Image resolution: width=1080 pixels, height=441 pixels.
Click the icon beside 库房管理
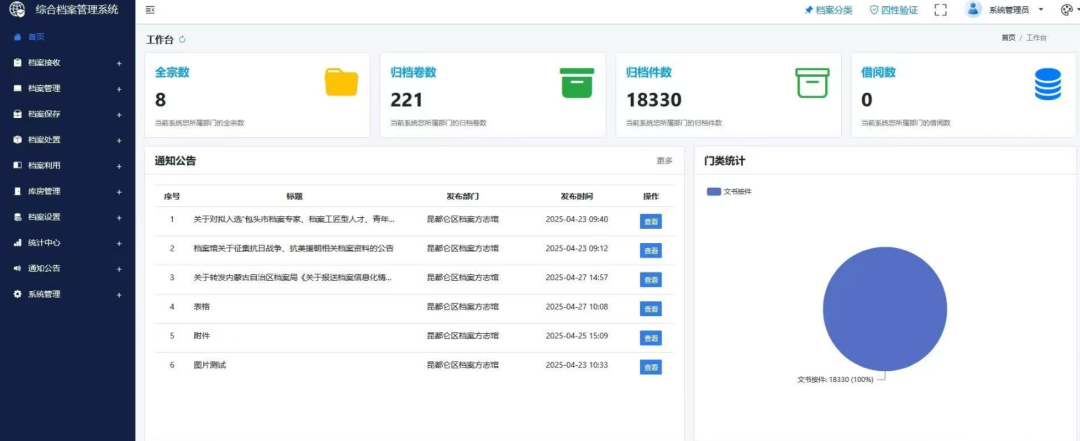18,192
